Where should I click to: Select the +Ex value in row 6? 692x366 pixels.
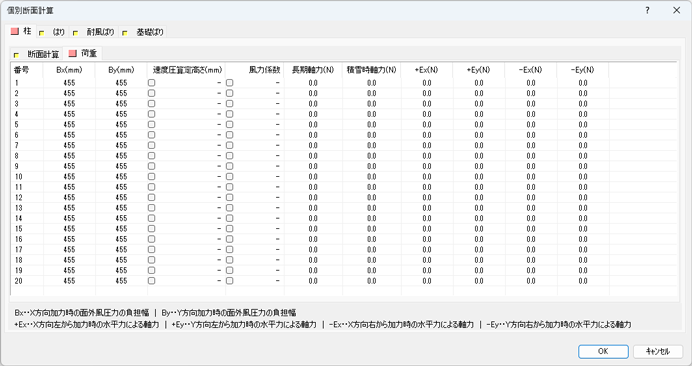427,135
